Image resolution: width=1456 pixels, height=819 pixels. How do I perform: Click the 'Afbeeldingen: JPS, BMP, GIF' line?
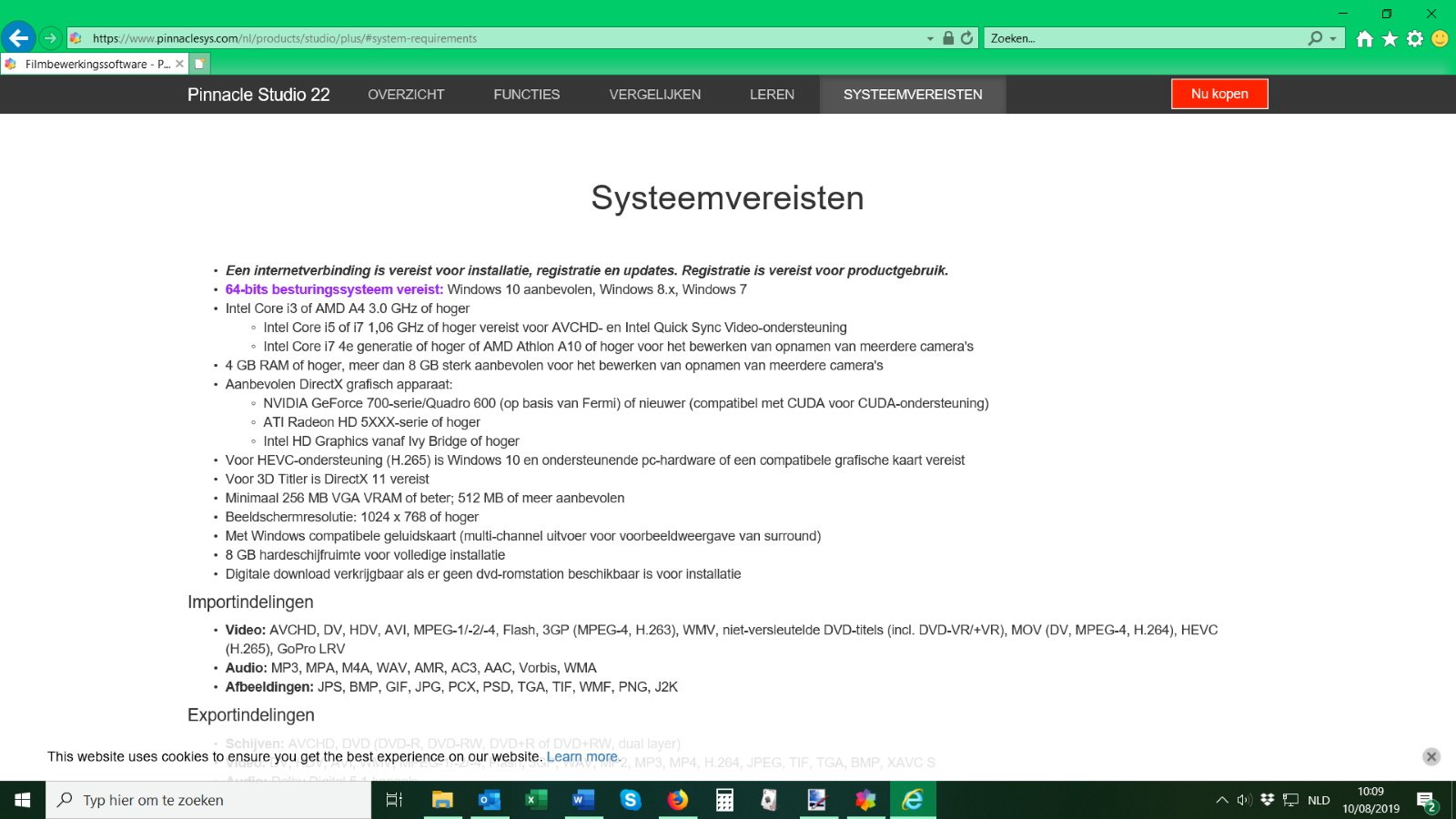[x=451, y=687]
